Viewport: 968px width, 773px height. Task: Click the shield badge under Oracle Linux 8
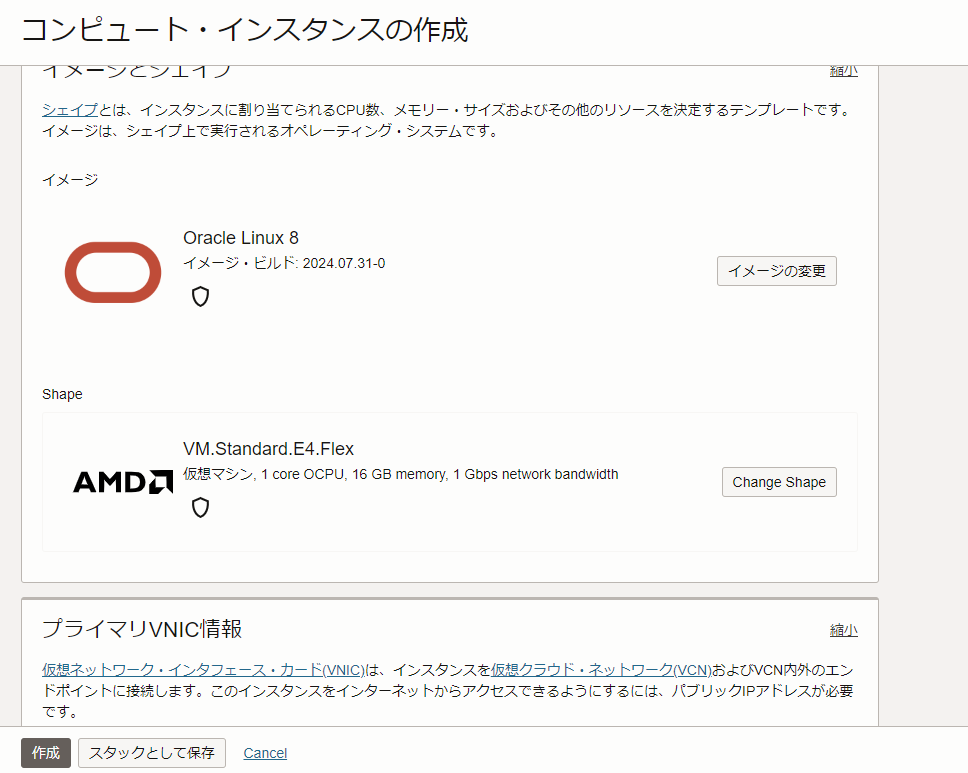(x=199, y=296)
